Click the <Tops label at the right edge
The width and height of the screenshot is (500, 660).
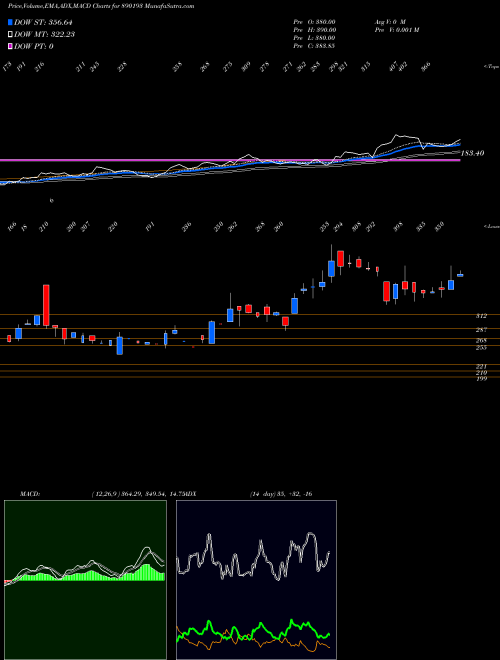[491, 67]
